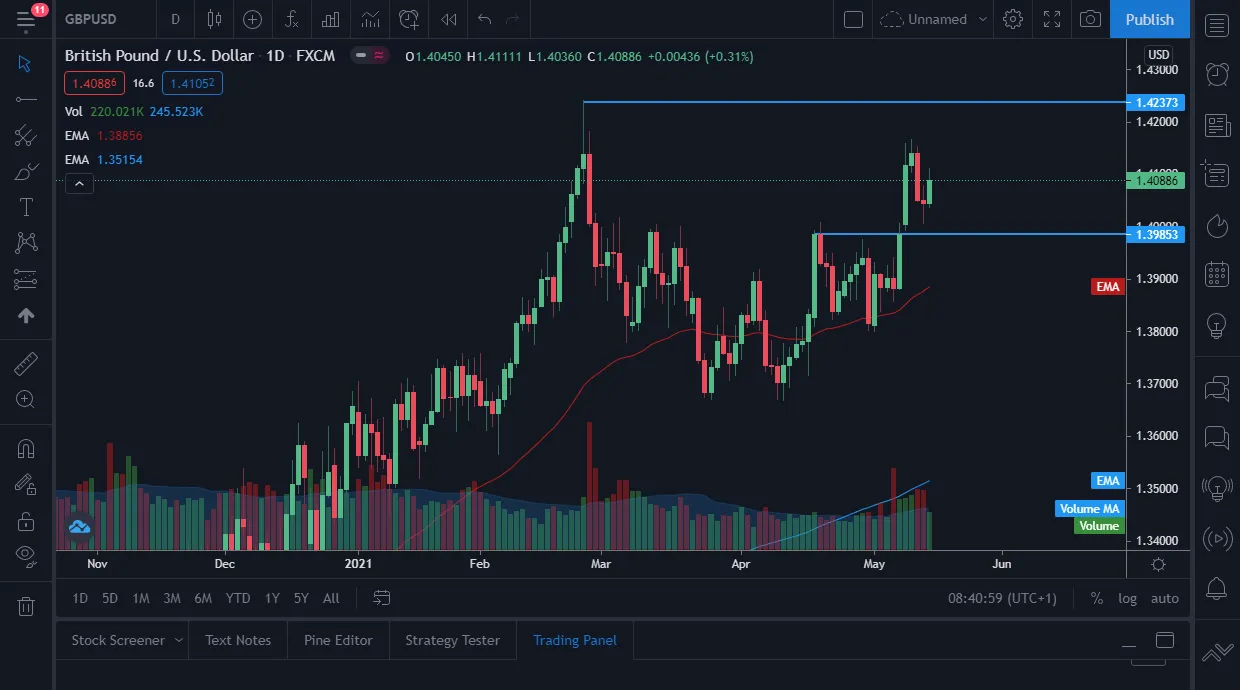
Task: Activate the zoom in tool
Action: (26, 399)
